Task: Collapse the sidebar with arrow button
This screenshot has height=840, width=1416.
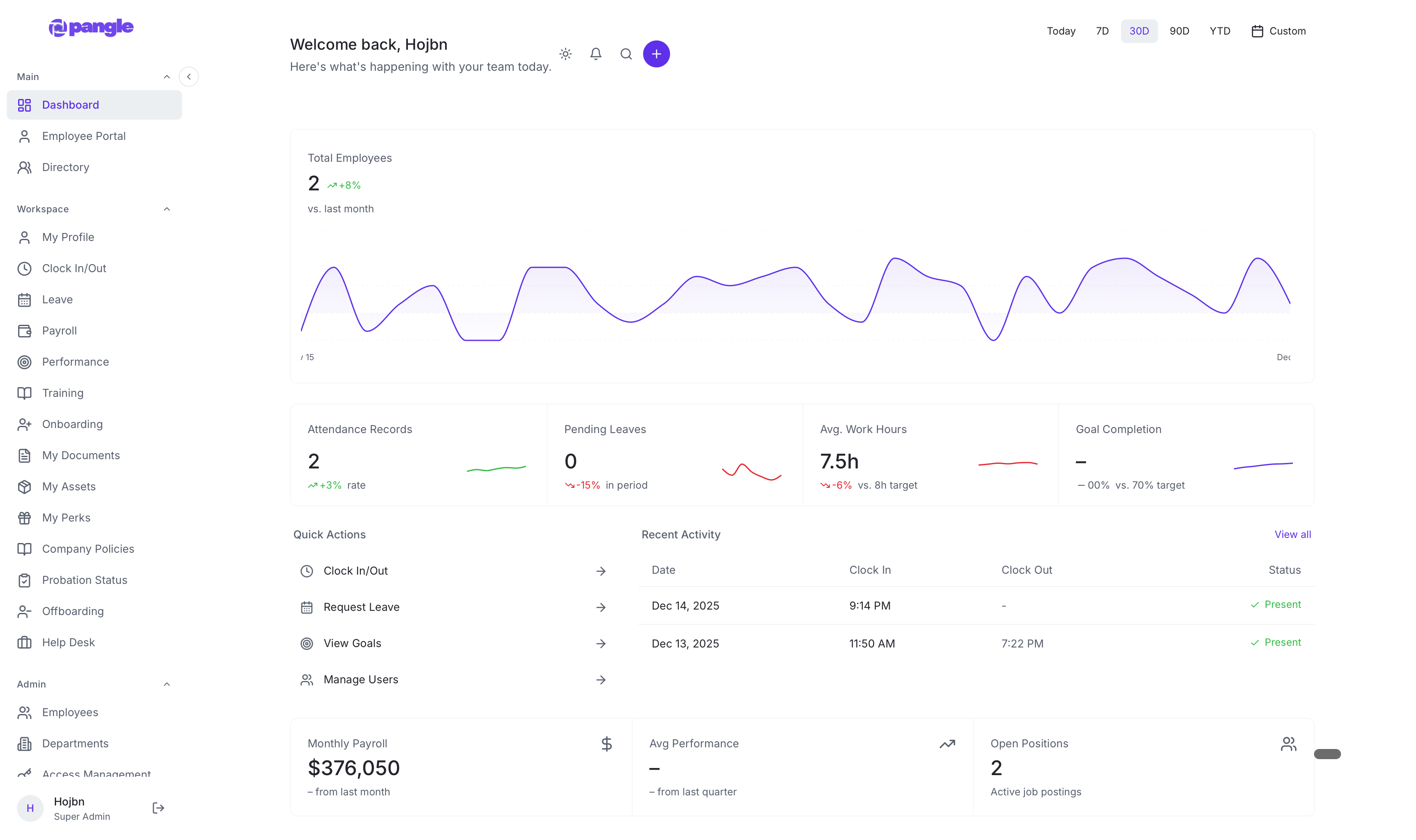Action: [x=188, y=76]
